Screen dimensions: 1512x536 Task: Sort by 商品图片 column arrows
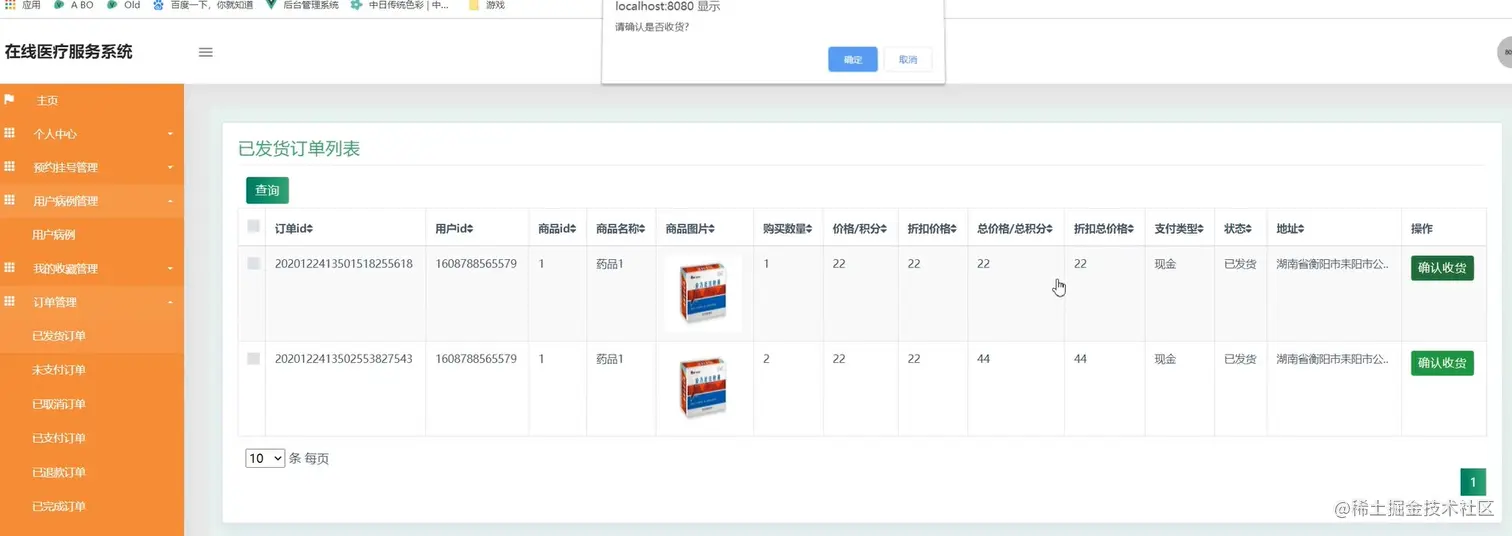tap(711, 229)
